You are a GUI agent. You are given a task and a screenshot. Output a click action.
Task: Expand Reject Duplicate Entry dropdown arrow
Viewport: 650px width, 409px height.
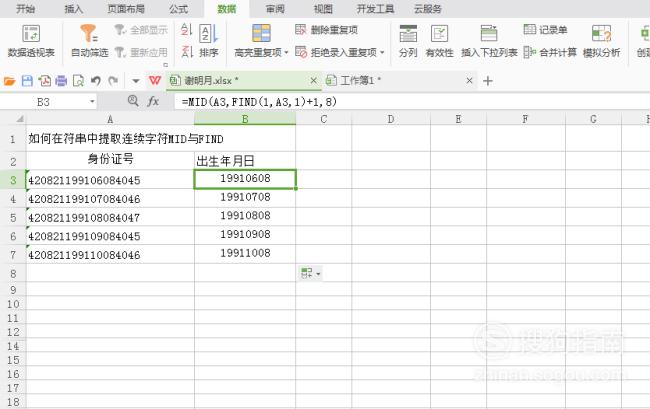coord(382,53)
